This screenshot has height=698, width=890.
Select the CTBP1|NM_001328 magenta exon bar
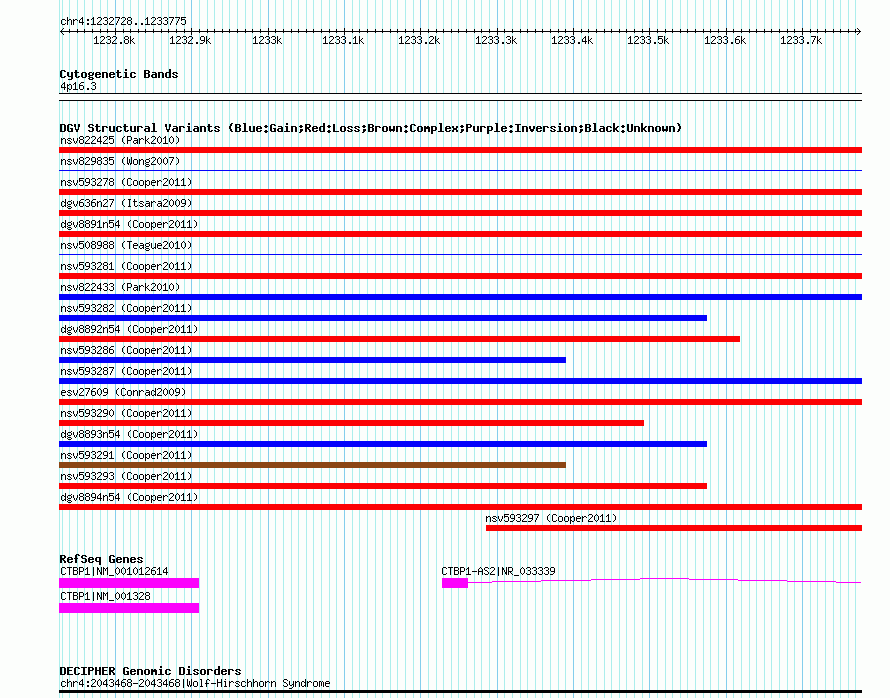tap(129, 608)
